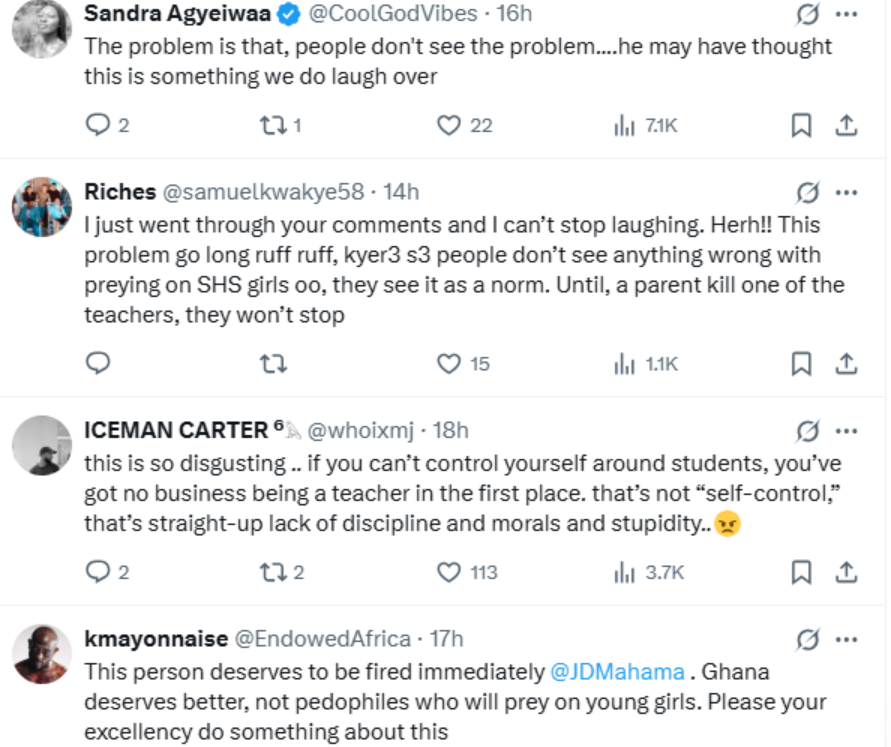Viewport: 891px width, 747px height.
Task: View analytics of Riches' tweet
Action: (625, 364)
